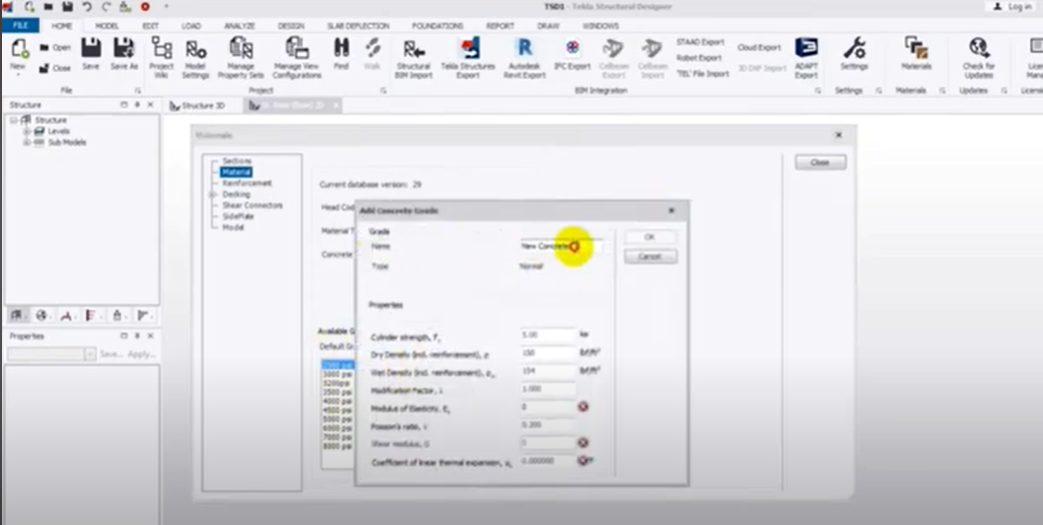Screen dimensions: 1043x525
Task: Select the globe icon tab below Structure panel
Action: 41,315
